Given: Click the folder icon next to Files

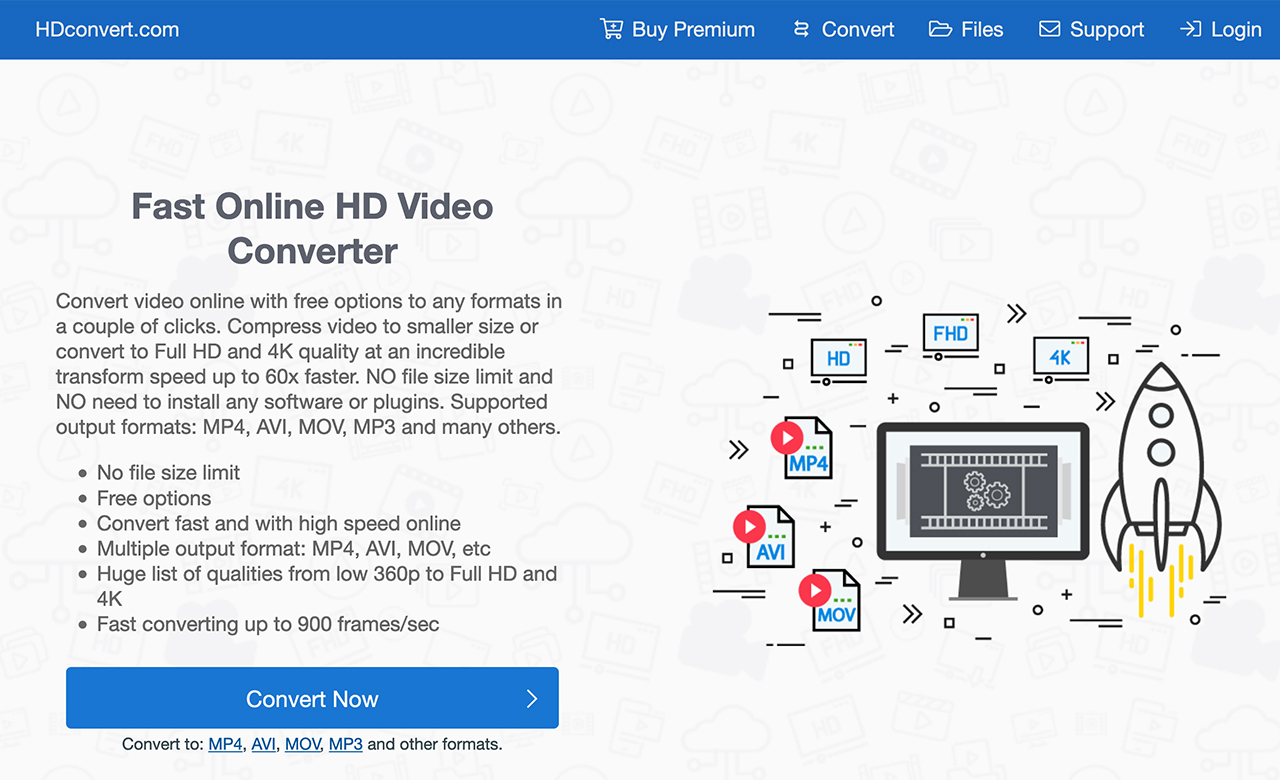Looking at the screenshot, I should pyautogui.click(x=941, y=29).
